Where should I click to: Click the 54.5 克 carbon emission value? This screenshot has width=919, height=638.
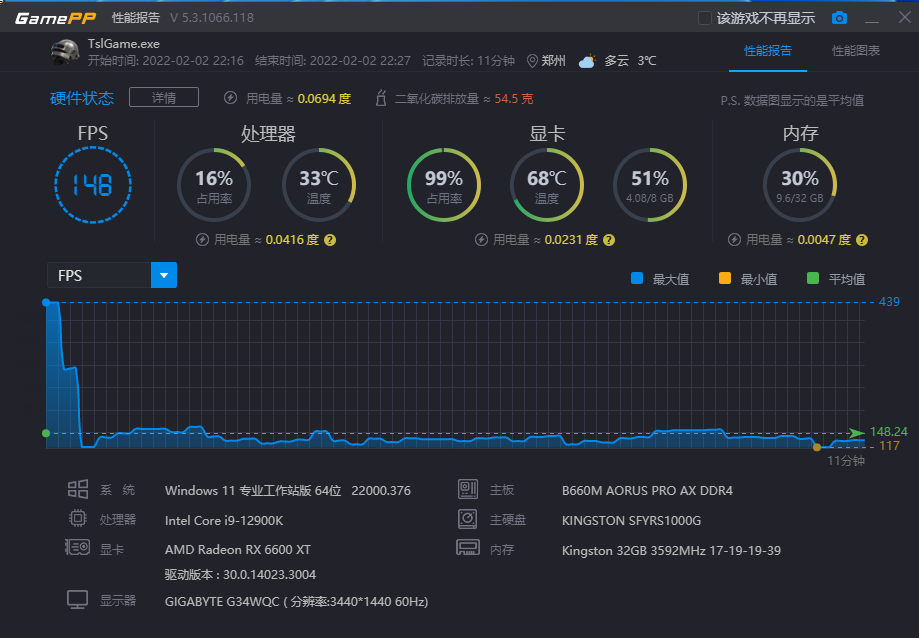tap(513, 98)
